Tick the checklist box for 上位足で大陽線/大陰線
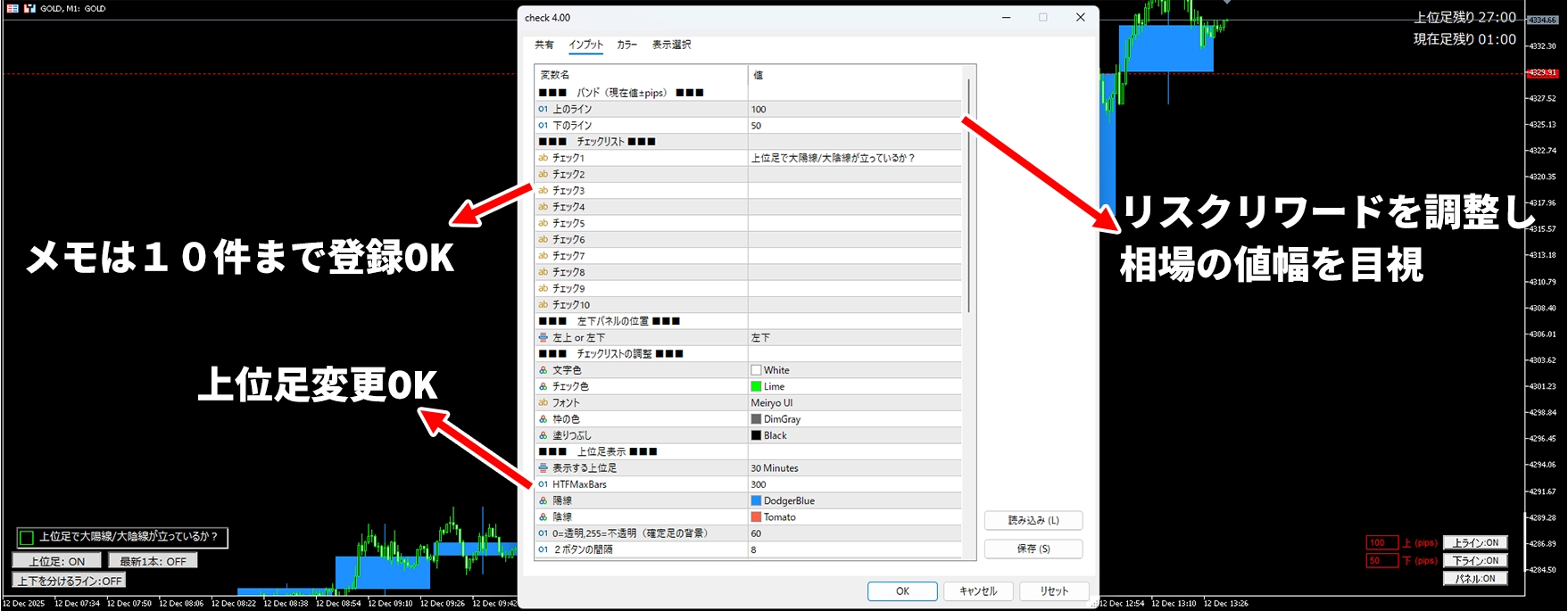Viewport: 1568px width, 611px height. point(27,537)
